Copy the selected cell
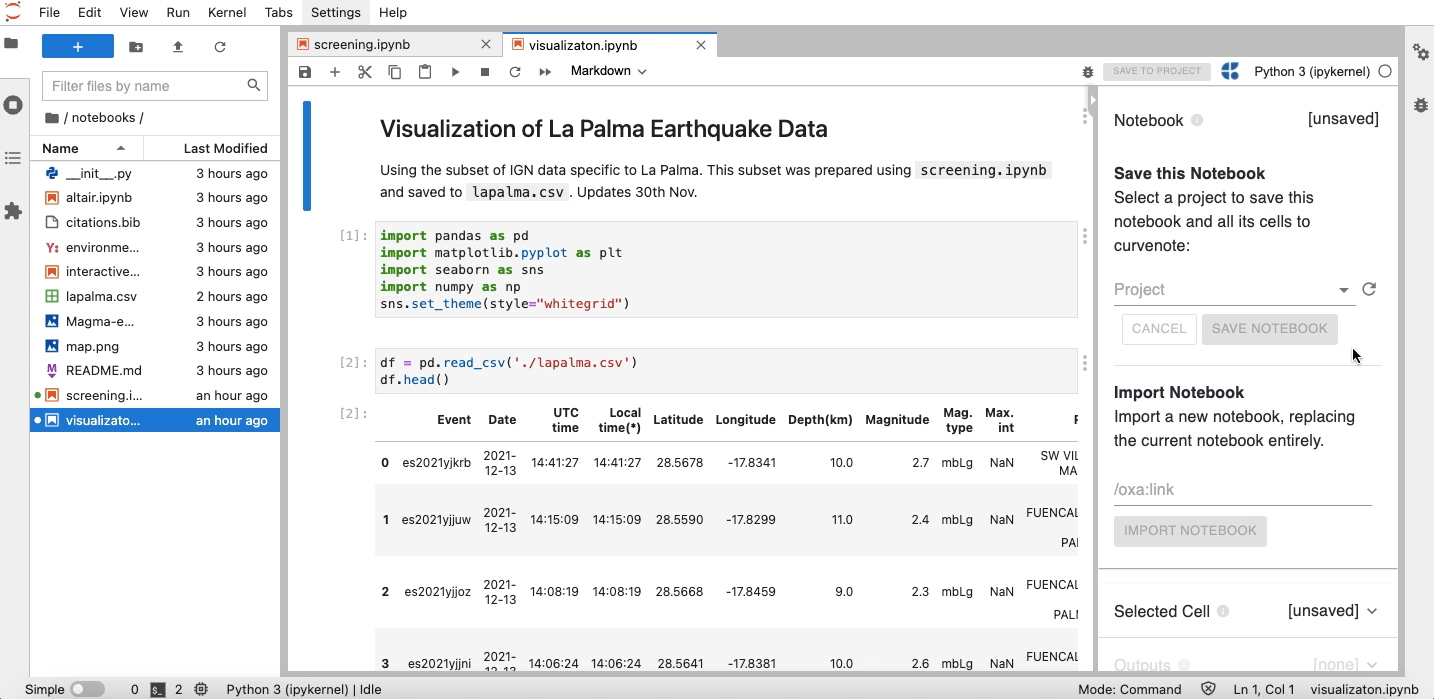 pyautogui.click(x=395, y=72)
